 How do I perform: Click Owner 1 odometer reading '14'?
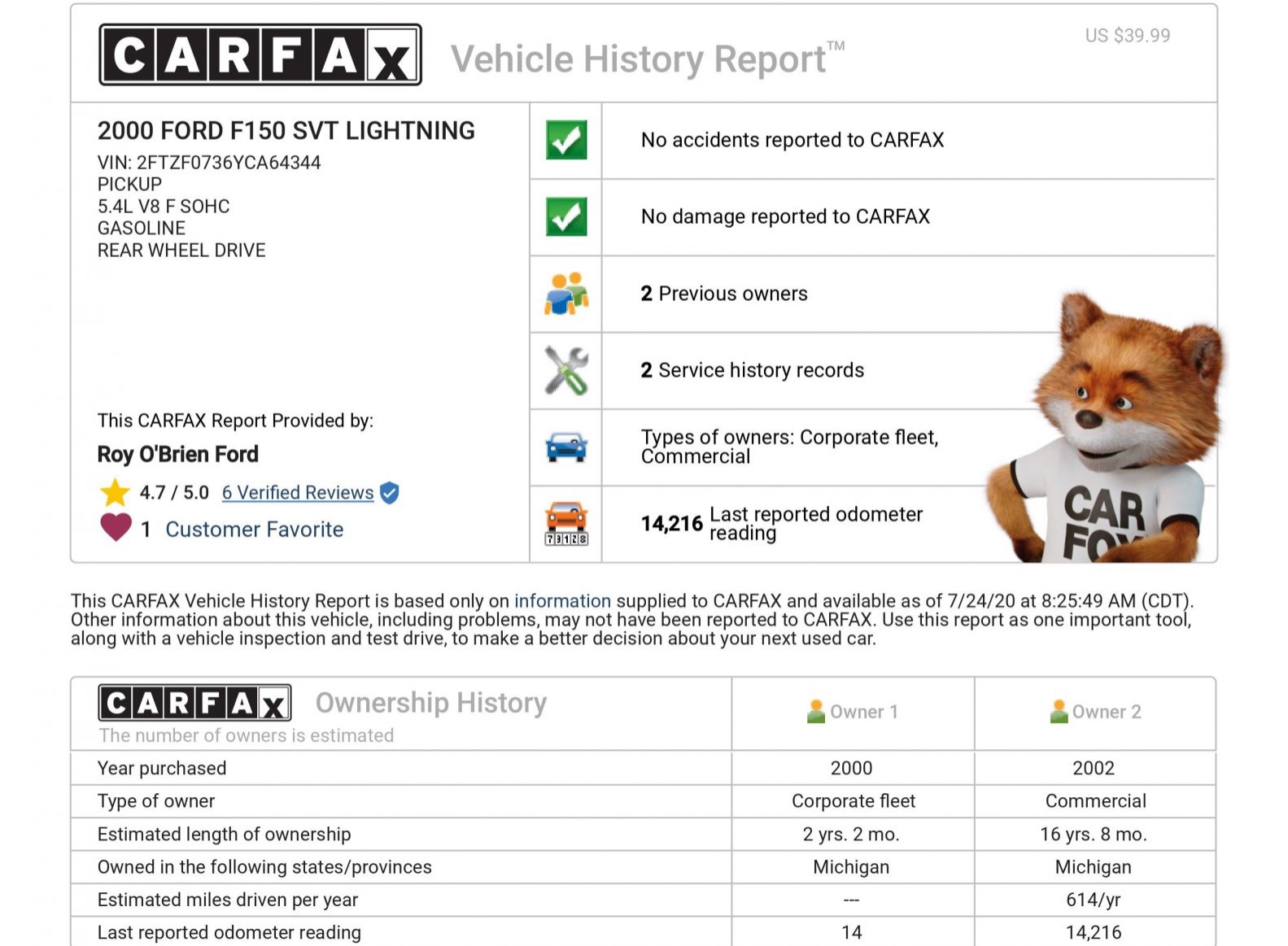tap(852, 932)
